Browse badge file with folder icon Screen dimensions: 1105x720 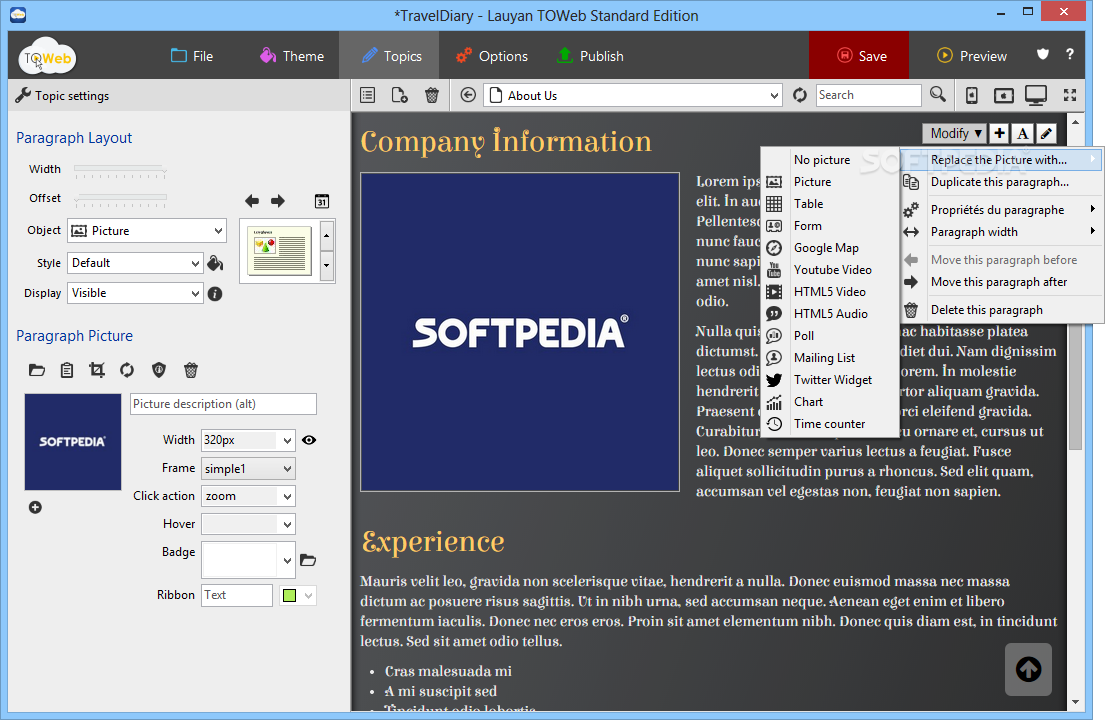[308, 560]
